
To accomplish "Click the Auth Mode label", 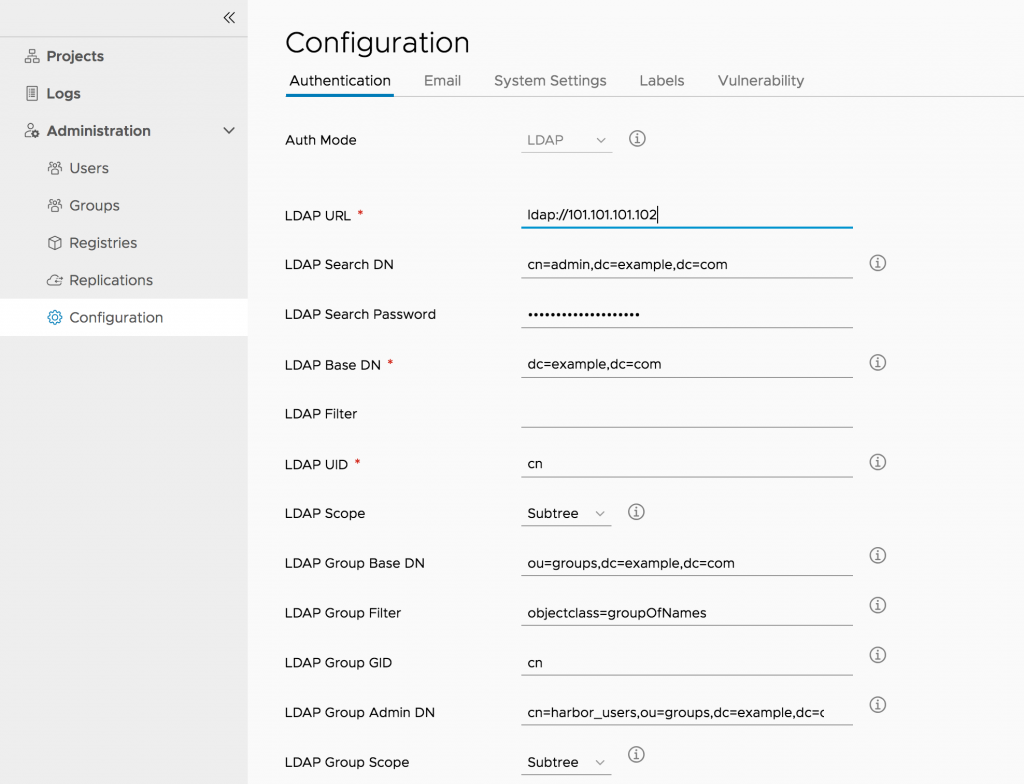I will click(x=321, y=140).
